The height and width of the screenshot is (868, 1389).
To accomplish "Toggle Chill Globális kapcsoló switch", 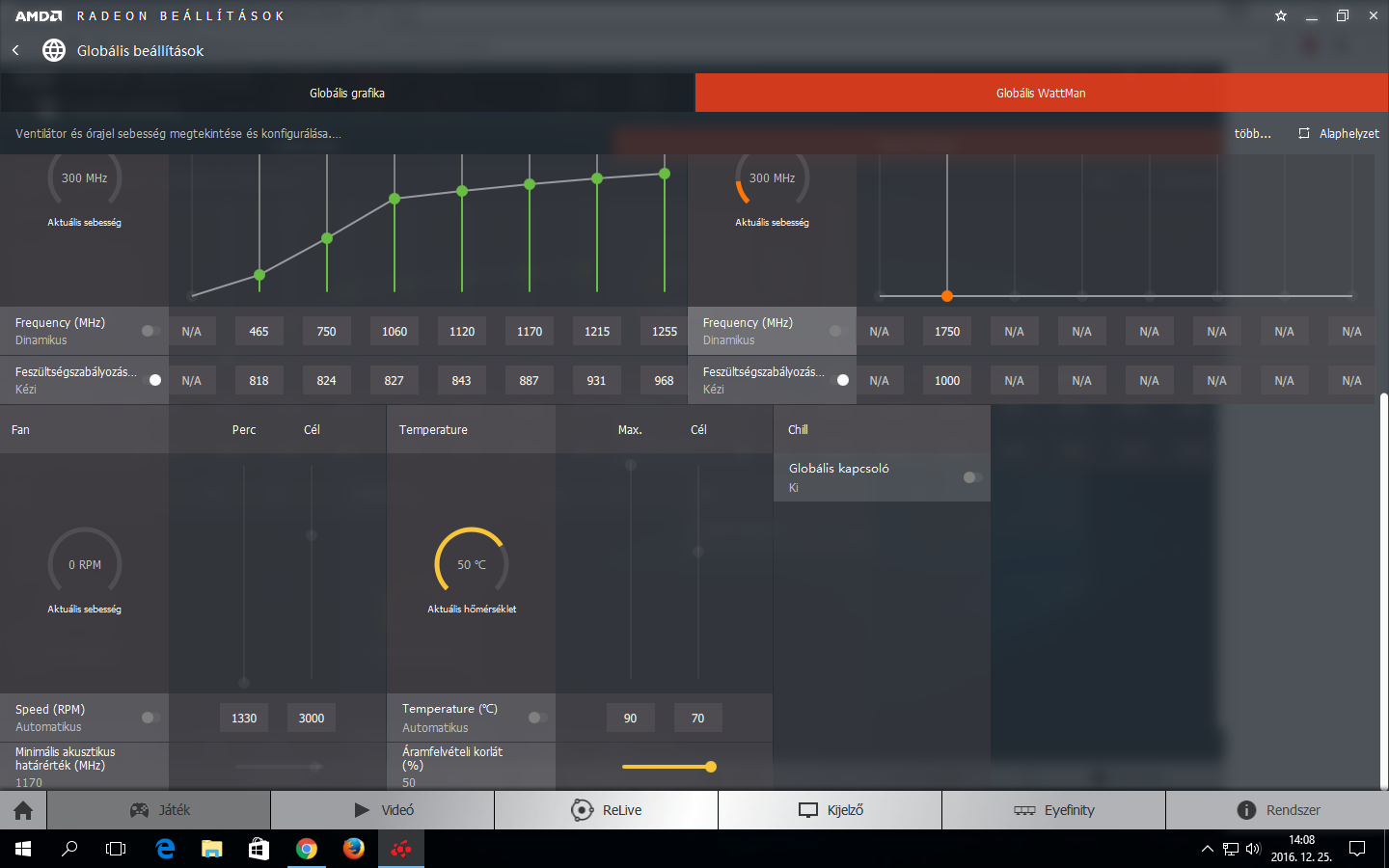I will tap(972, 477).
